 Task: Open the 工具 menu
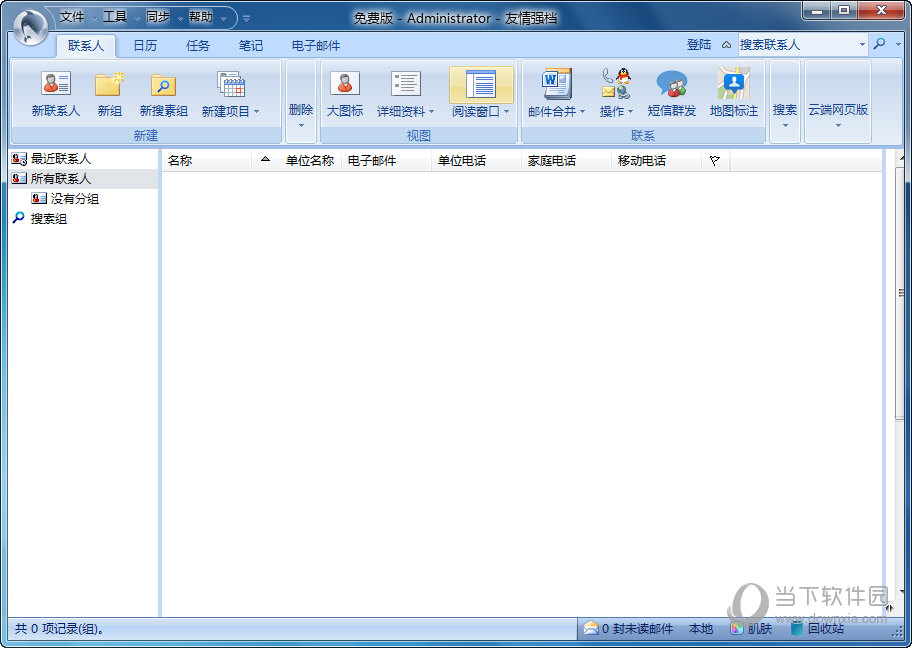coord(115,17)
